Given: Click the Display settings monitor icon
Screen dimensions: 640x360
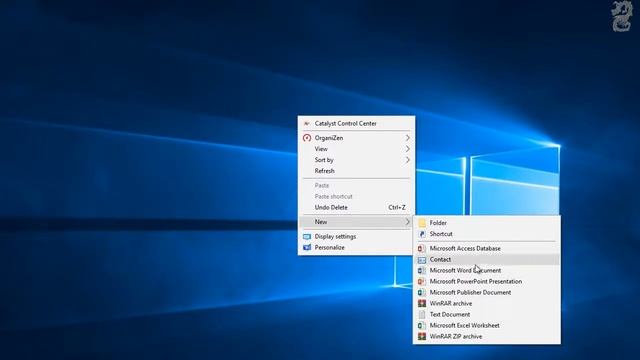Looking at the screenshot, I should tap(307, 236).
